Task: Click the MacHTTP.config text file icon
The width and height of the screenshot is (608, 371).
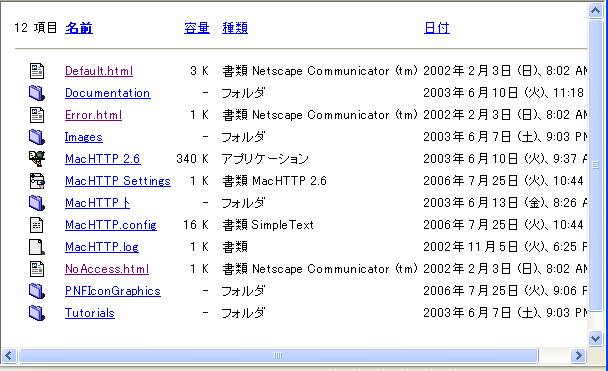Action: pyautogui.click(x=37, y=225)
